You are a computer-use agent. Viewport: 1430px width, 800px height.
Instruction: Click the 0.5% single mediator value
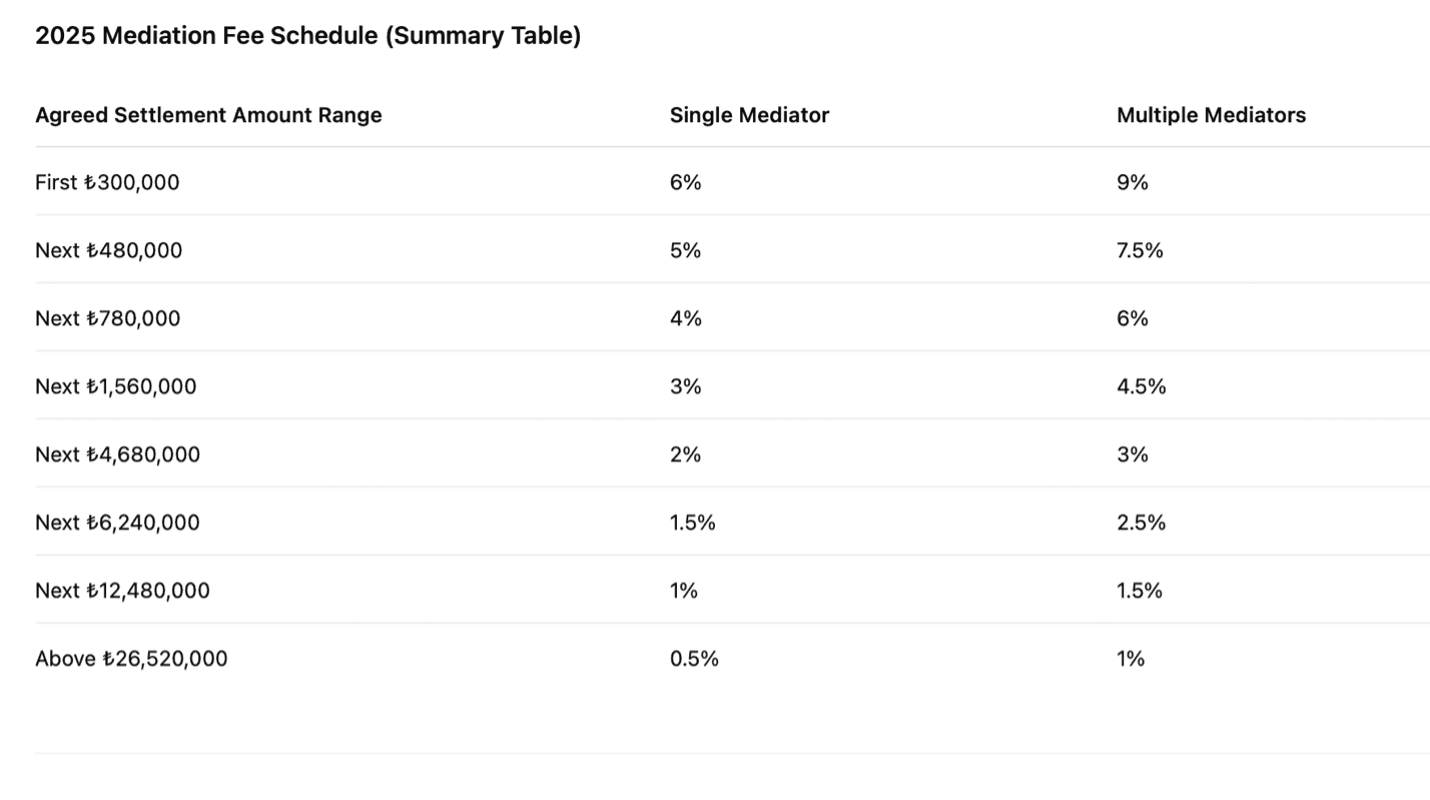[x=694, y=658]
